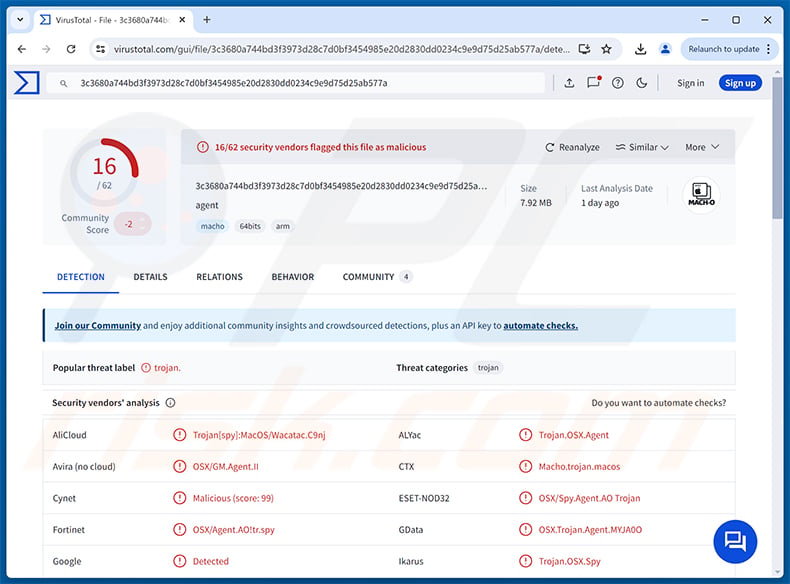790x584 pixels.
Task: Click the warning icon in malicious banner
Action: [x=203, y=147]
